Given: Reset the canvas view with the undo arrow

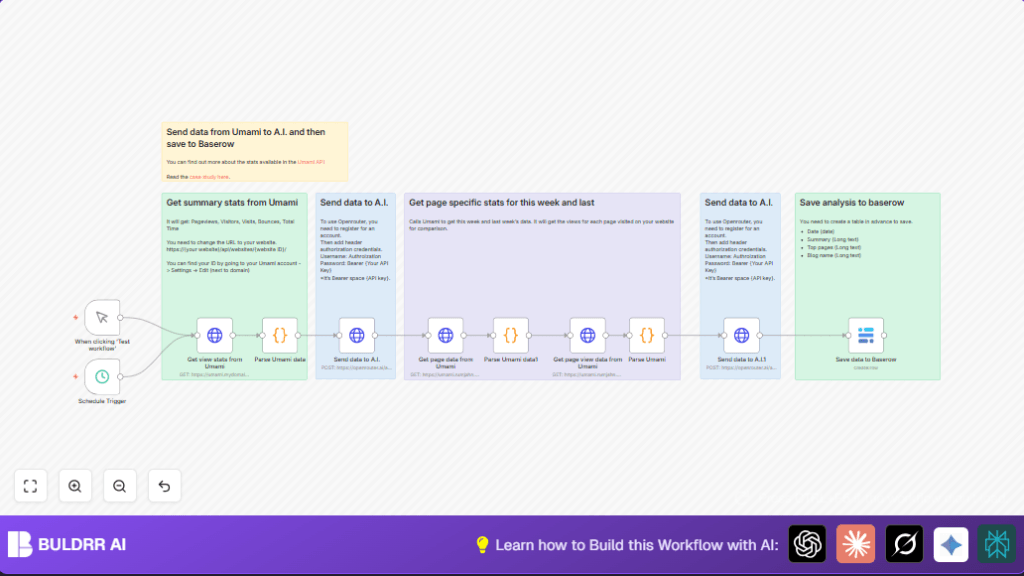Looking at the screenshot, I should [x=165, y=486].
